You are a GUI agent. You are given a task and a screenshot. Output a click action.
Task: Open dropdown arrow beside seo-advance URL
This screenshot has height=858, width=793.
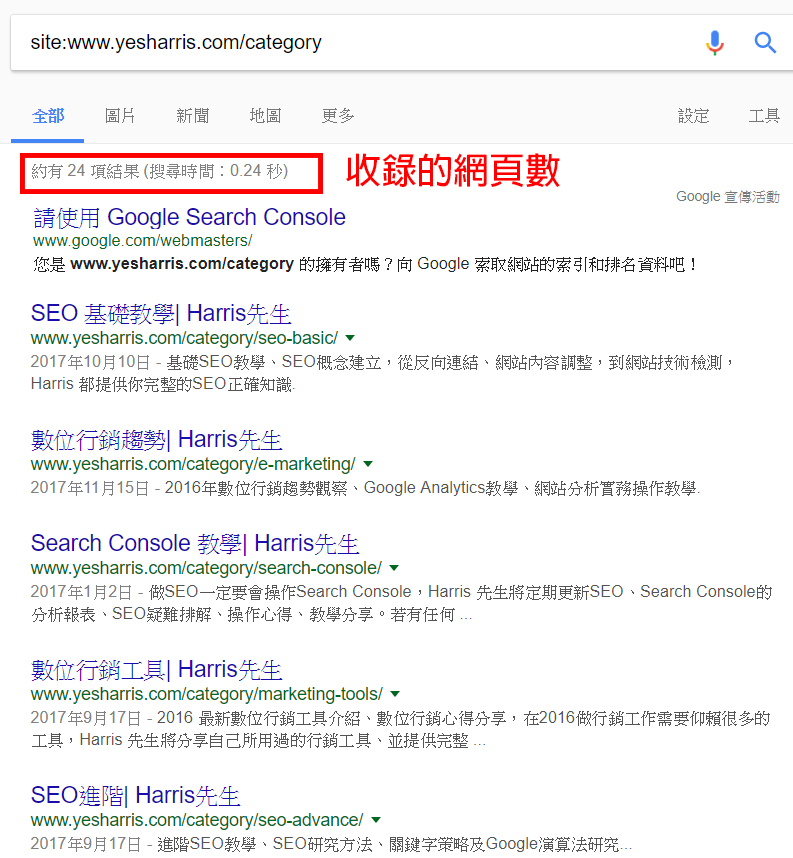pos(375,820)
